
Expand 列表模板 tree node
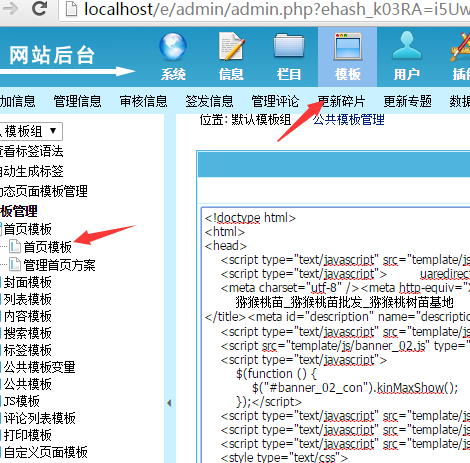pyautogui.click(x=27, y=299)
